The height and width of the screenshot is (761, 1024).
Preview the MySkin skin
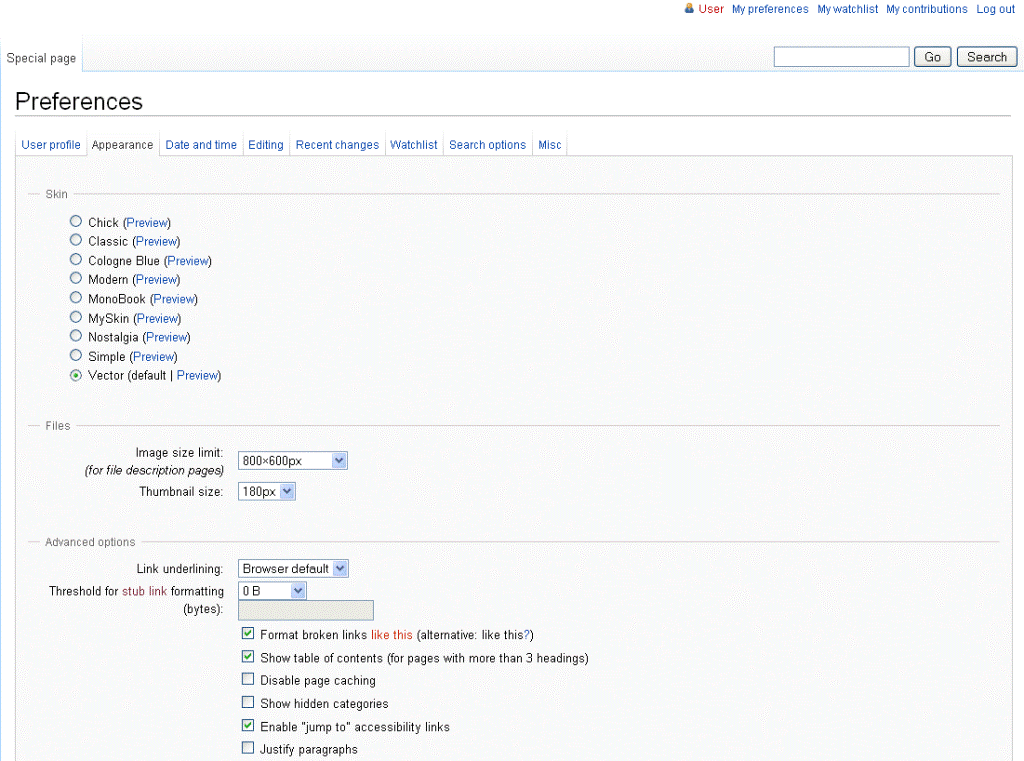coord(157,318)
